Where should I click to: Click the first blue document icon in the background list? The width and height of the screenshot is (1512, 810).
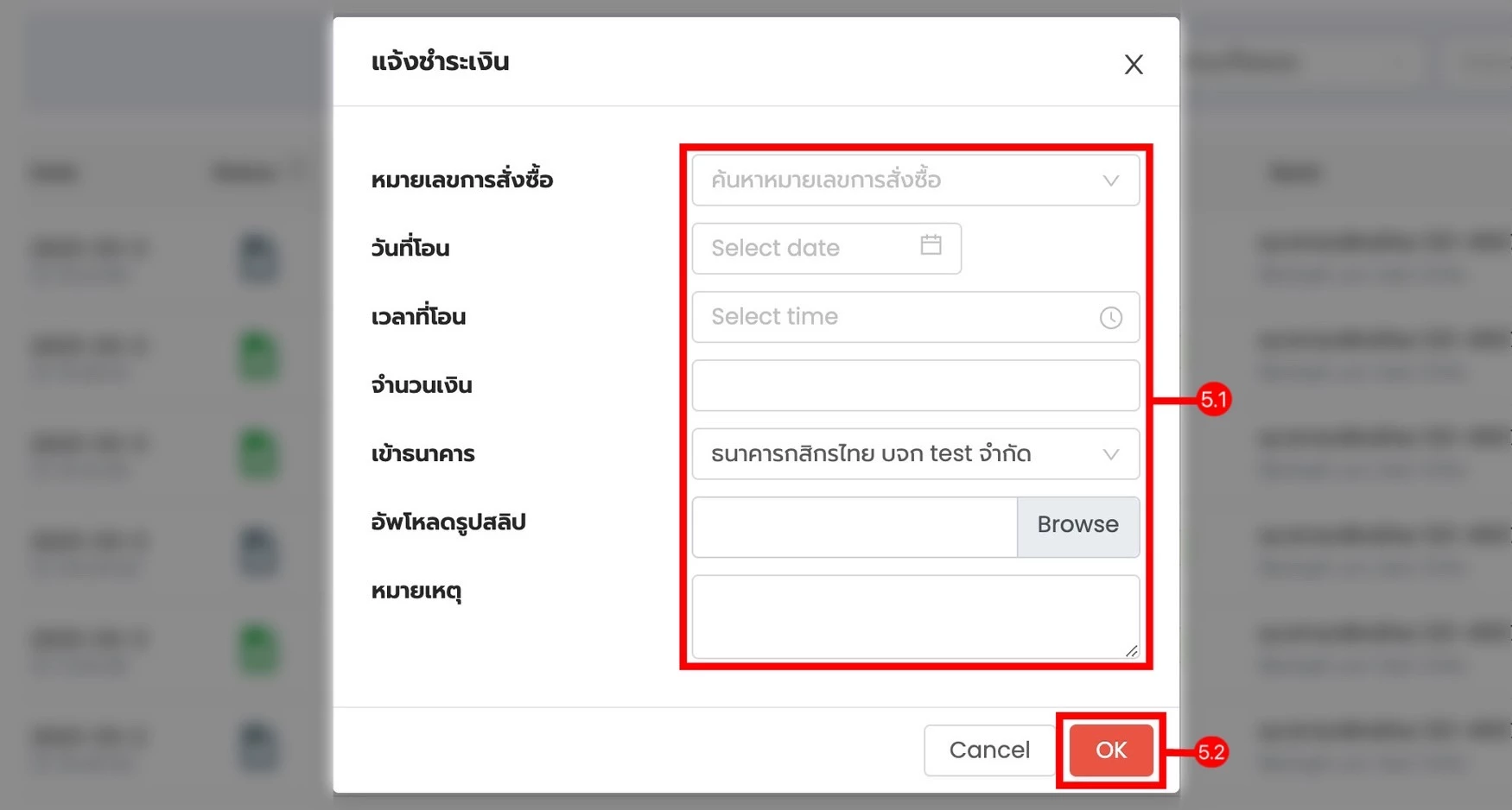(258, 258)
